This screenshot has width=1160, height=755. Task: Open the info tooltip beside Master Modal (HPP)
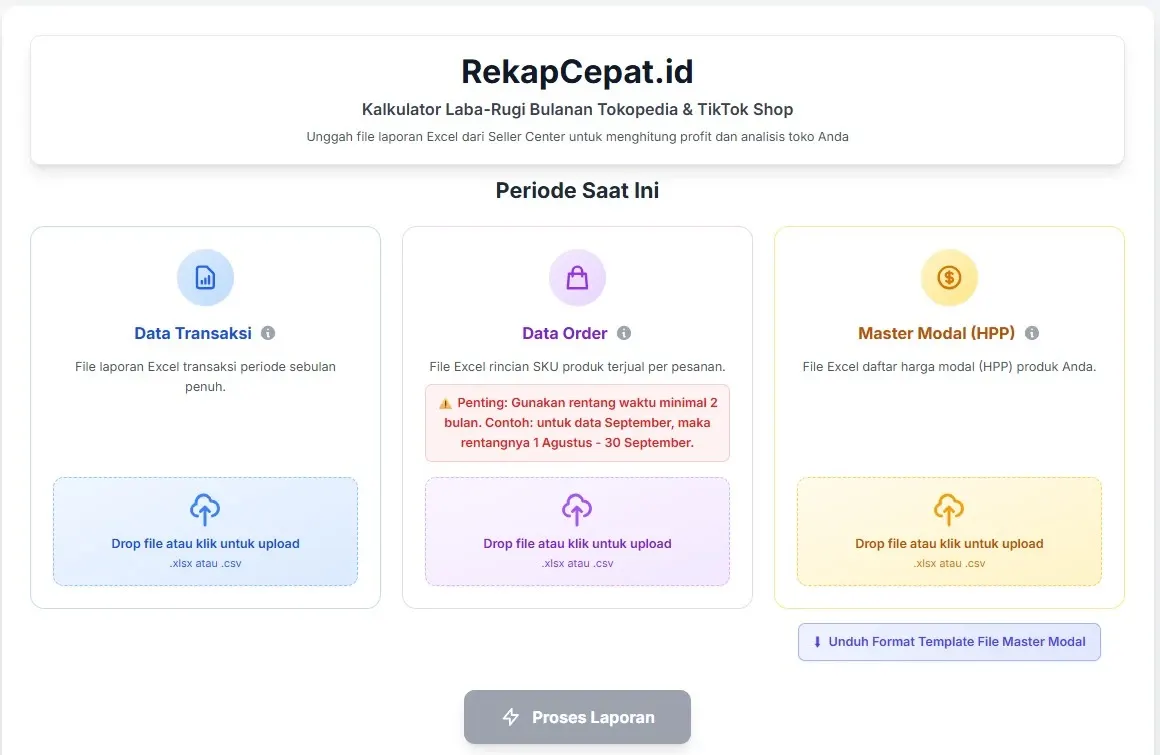[x=1032, y=332]
